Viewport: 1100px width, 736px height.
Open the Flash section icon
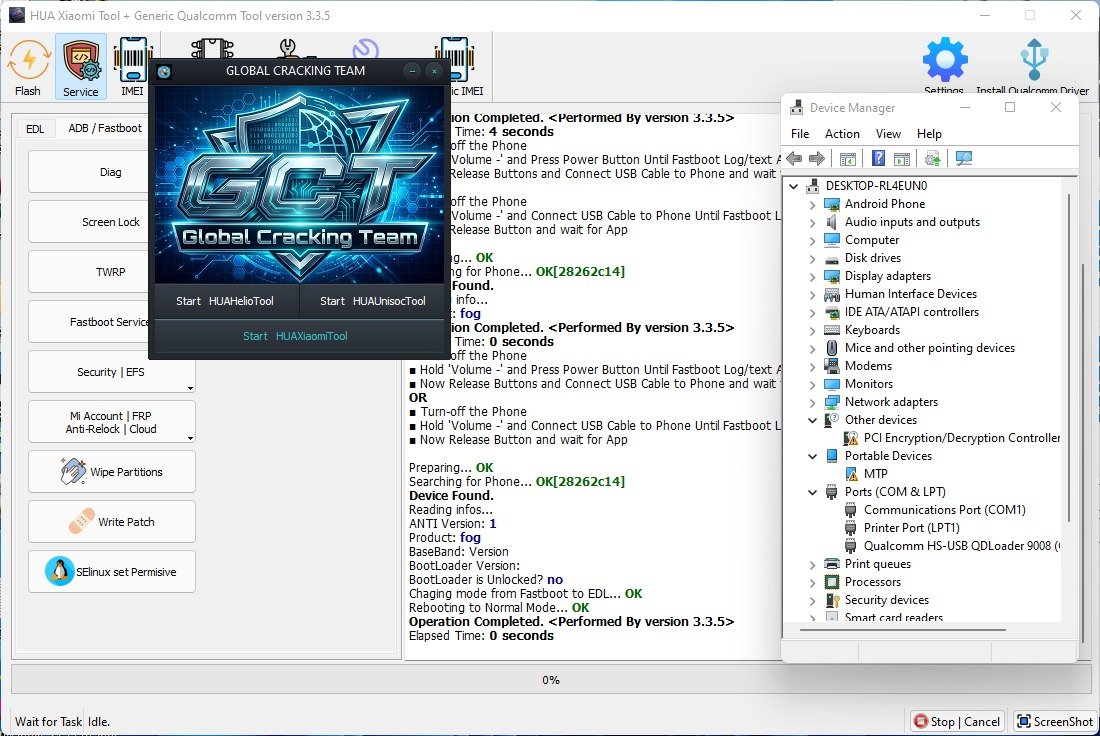[x=28, y=62]
